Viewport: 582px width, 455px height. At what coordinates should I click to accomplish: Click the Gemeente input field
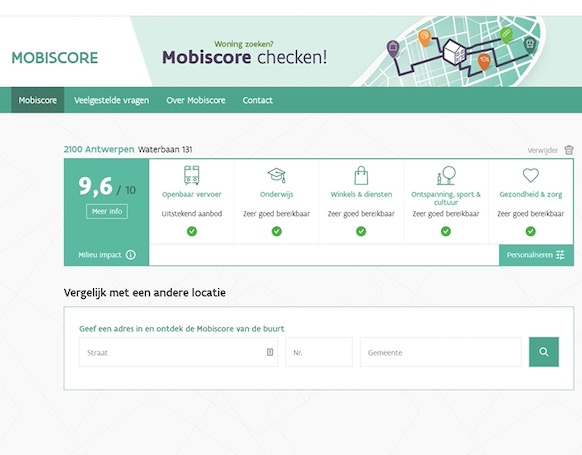point(441,352)
